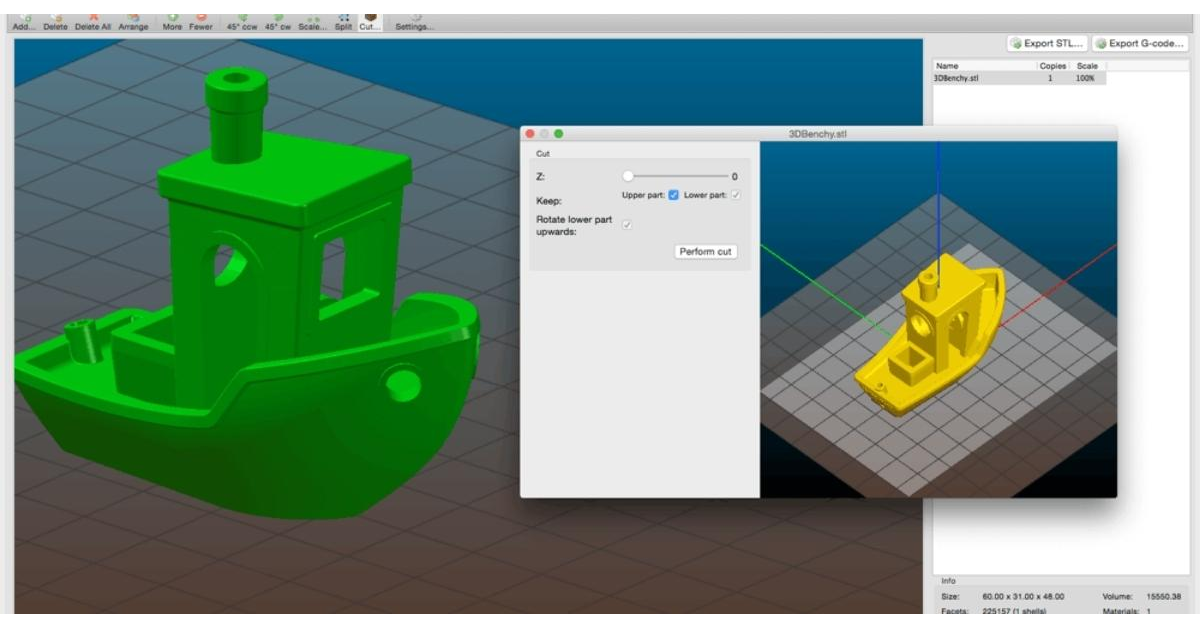The height and width of the screenshot is (628, 1200).
Task: Click the Export G-code button
Action: click(x=1140, y=43)
